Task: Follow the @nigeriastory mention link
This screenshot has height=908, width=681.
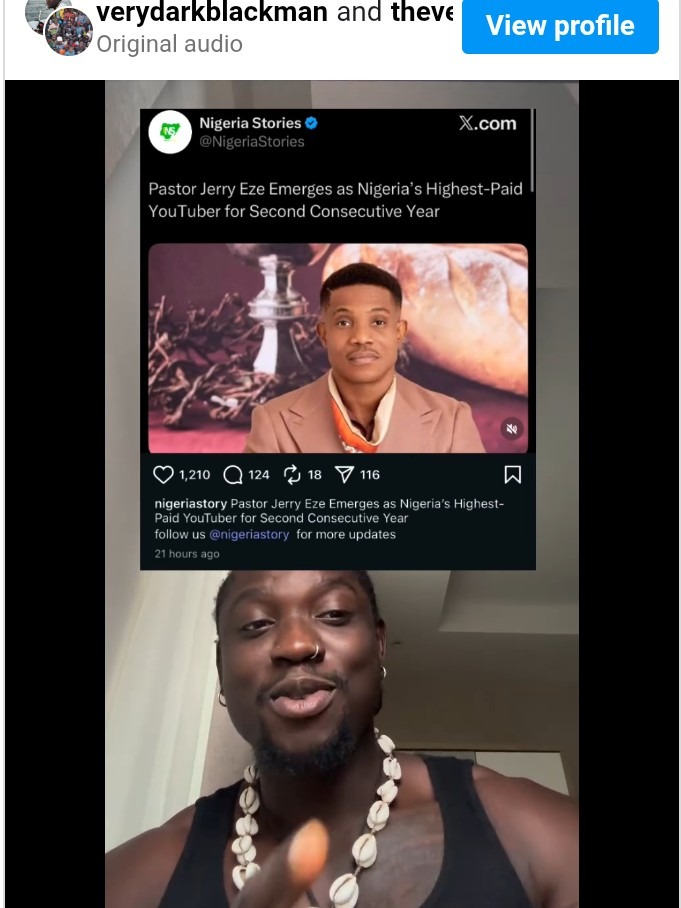Action: [x=249, y=534]
